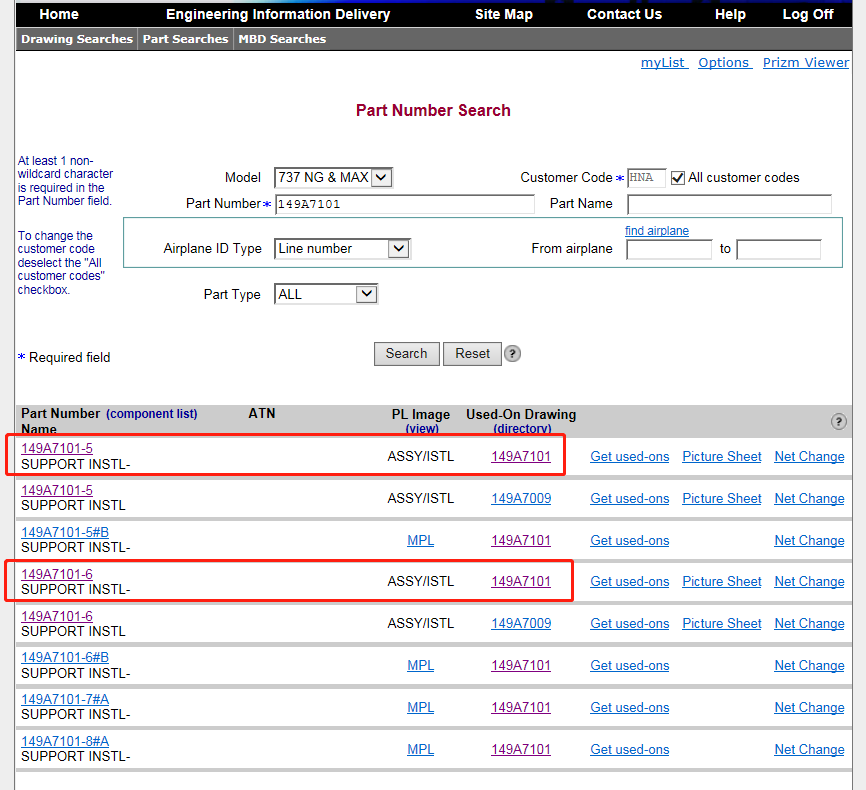Click the airplane range 'to' end field
The height and width of the screenshot is (790, 866).
tap(779, 249)
